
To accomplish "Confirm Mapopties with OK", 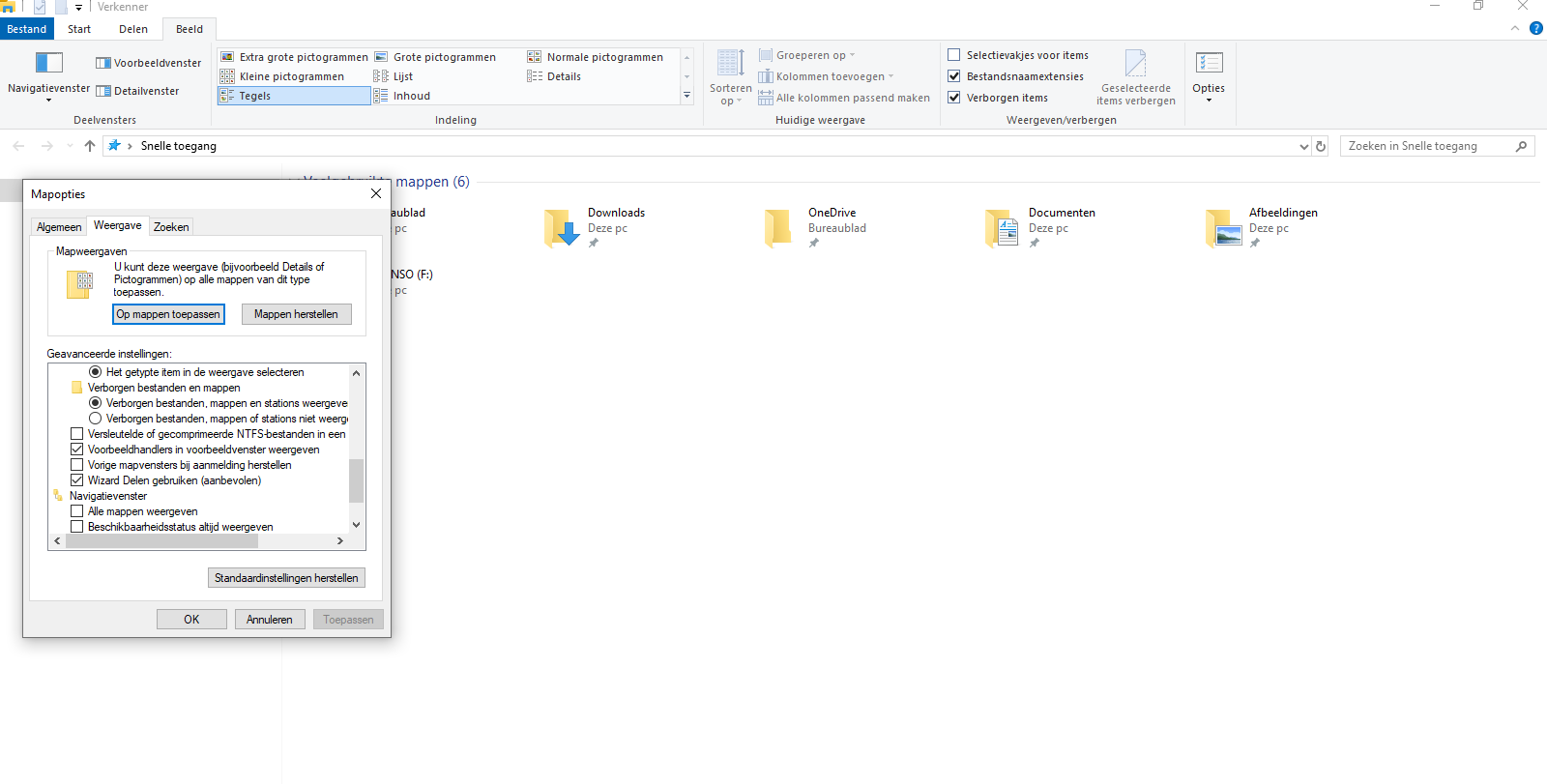I will click(x=191, y=620).
